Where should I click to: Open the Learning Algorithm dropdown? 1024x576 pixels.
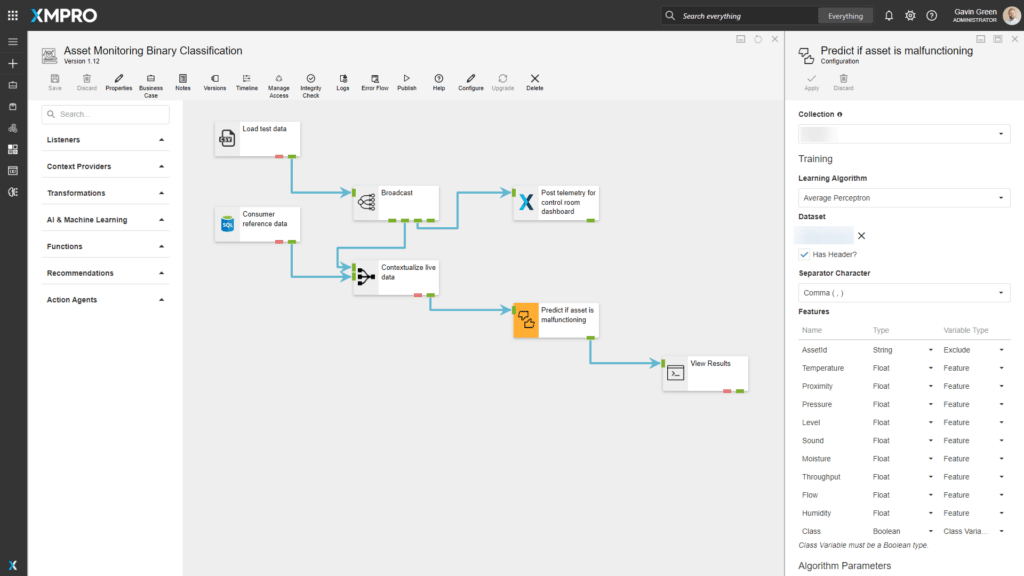click(903, 198)
